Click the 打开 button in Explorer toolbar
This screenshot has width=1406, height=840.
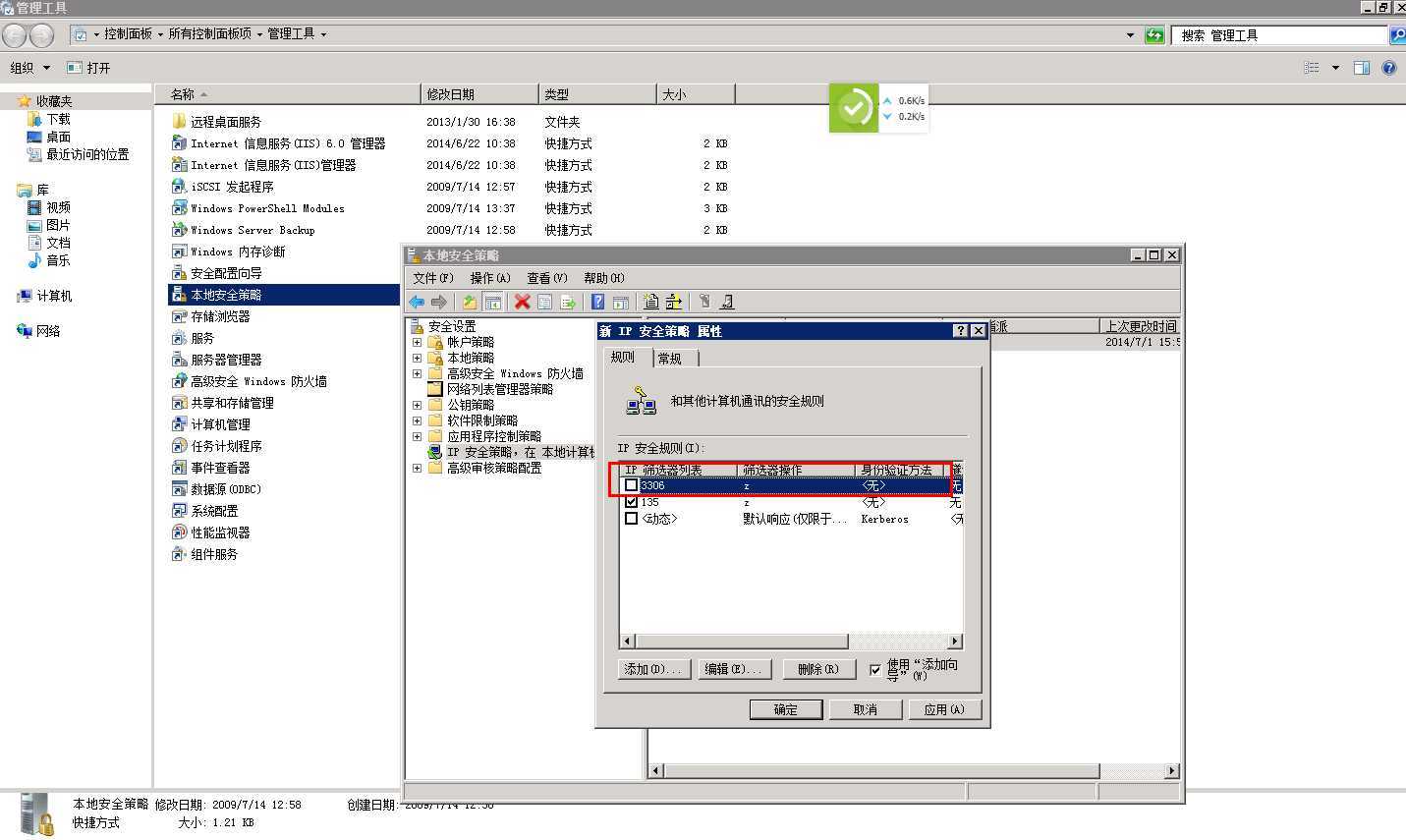[x=88, y=68]
